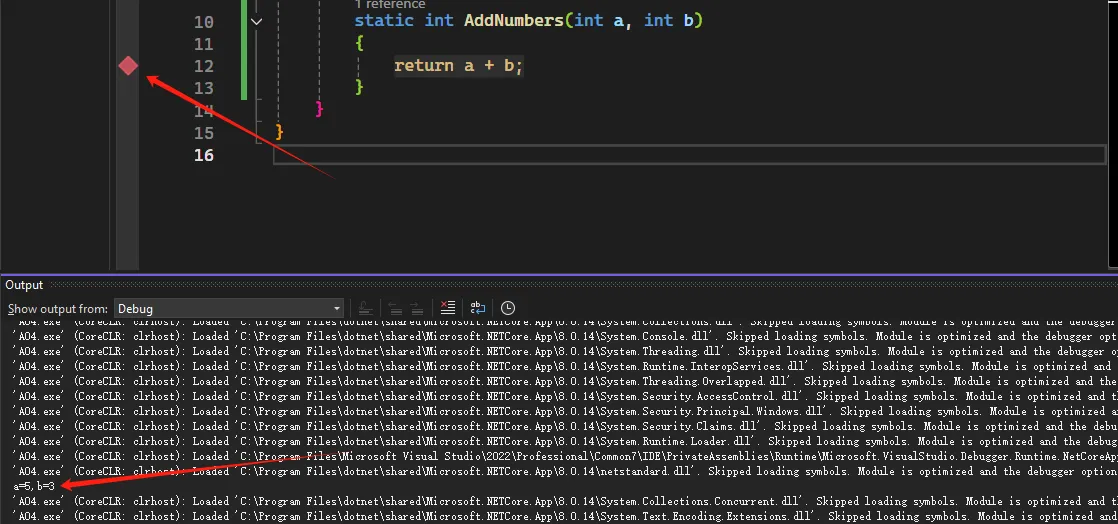This screenshot has height=524, width=1118.
Task: Click the output line loading System.Runtime.InteropServices.dll
Action: coord(565,366)
